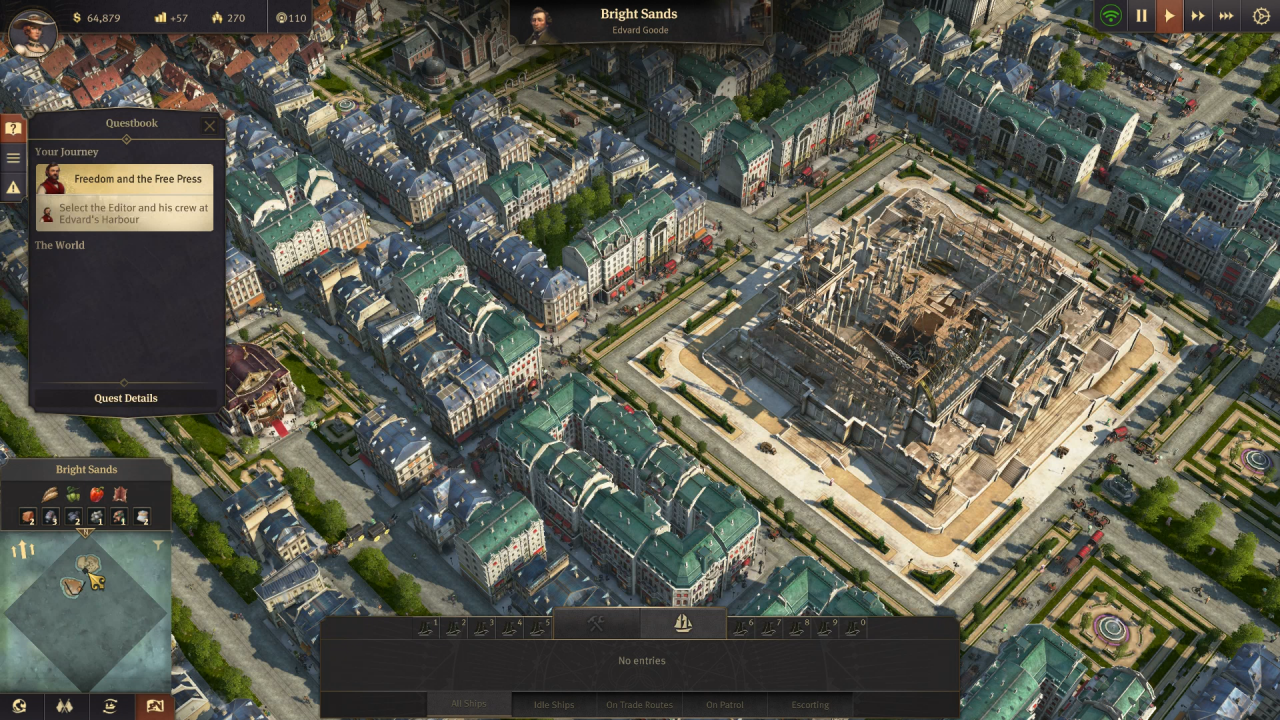Screen dimensions: 1280x720
Task: Filter list by Idle Ships
Action: click(554, 704)
